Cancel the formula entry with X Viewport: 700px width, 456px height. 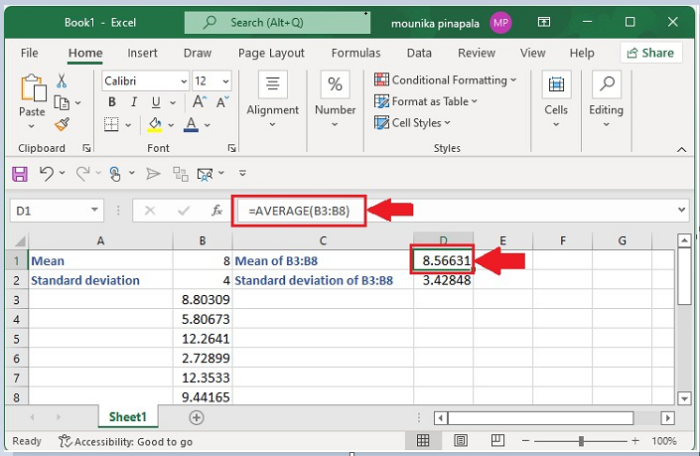pos(150,210)
